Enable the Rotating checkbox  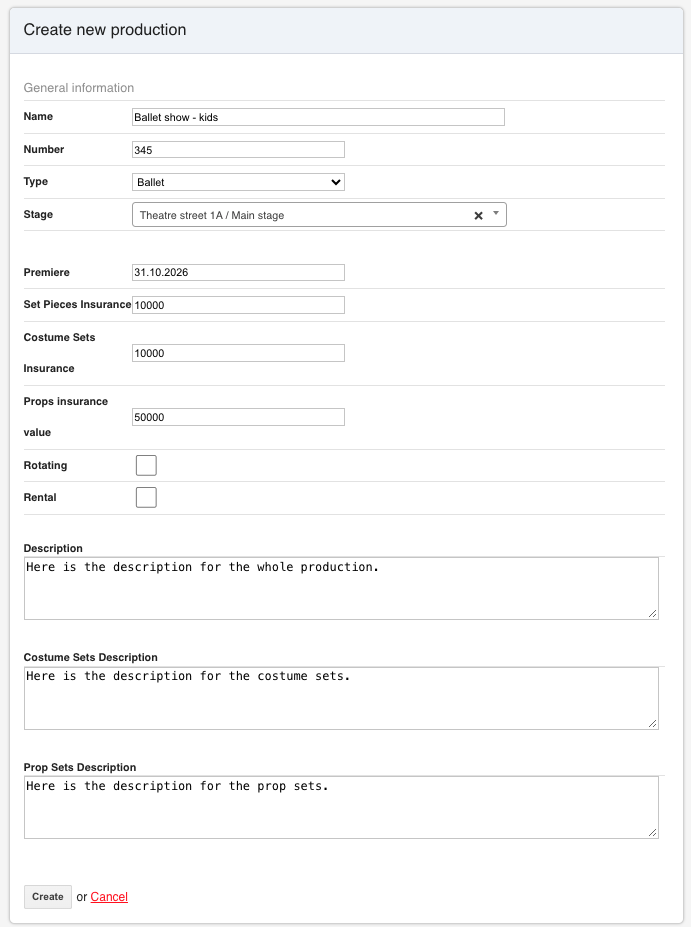point(146,465)
